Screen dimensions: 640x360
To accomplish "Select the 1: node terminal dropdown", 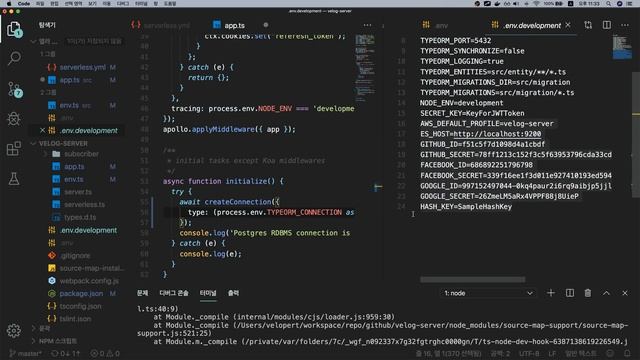I will pos(488,293).
